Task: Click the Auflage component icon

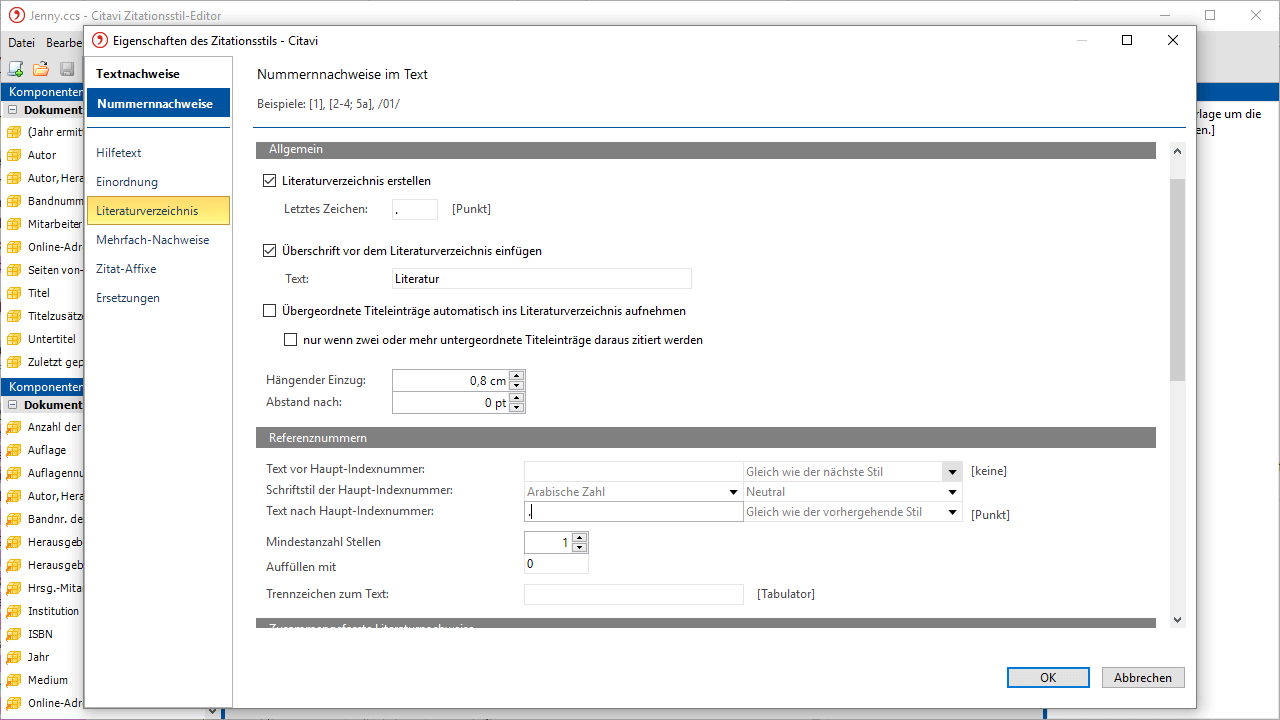Action: (14, 450)
